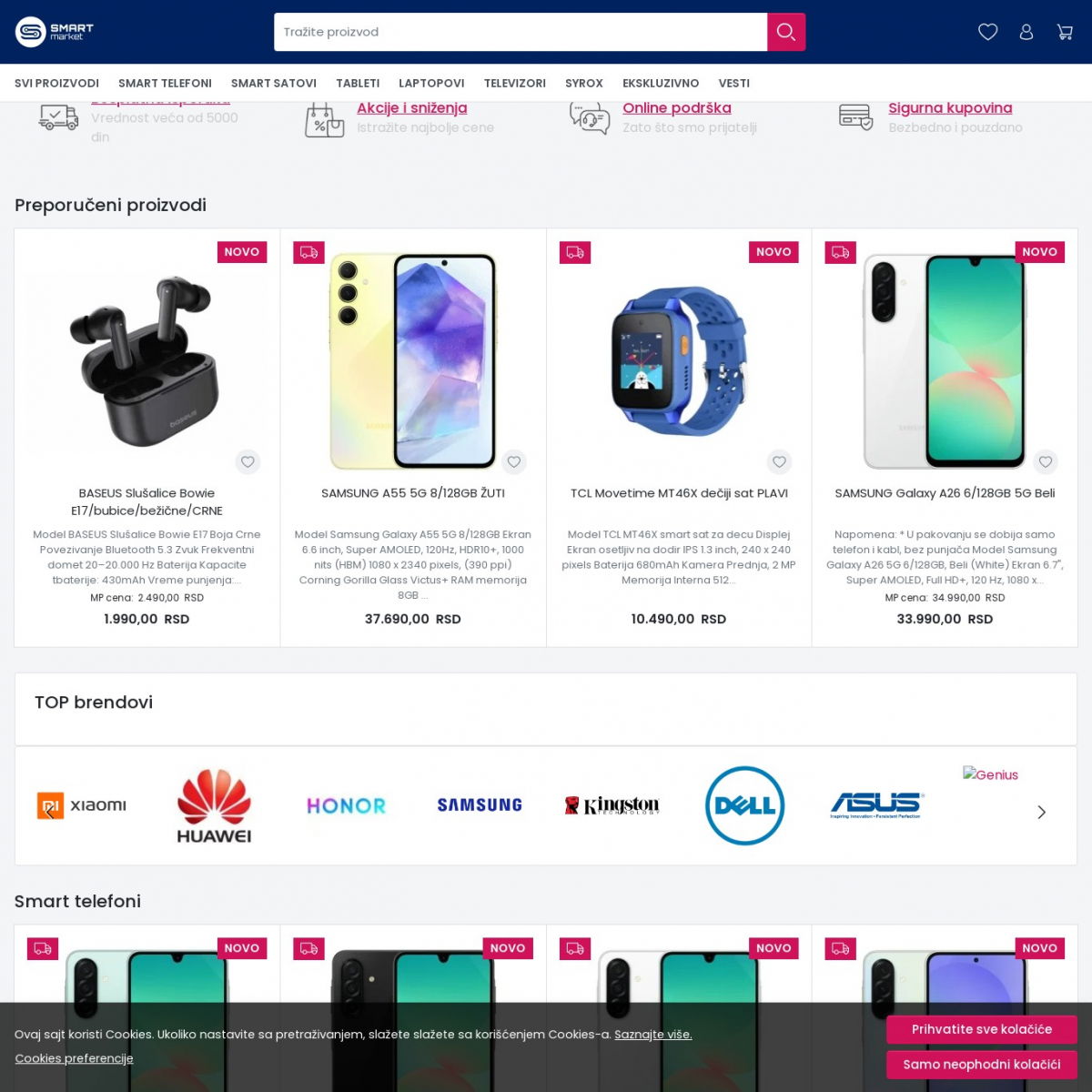Viewport: 1092px width, 1092px height.
Task: Toggle favorite heart on TCL Movetime watch
Action: tap(780, 462)
